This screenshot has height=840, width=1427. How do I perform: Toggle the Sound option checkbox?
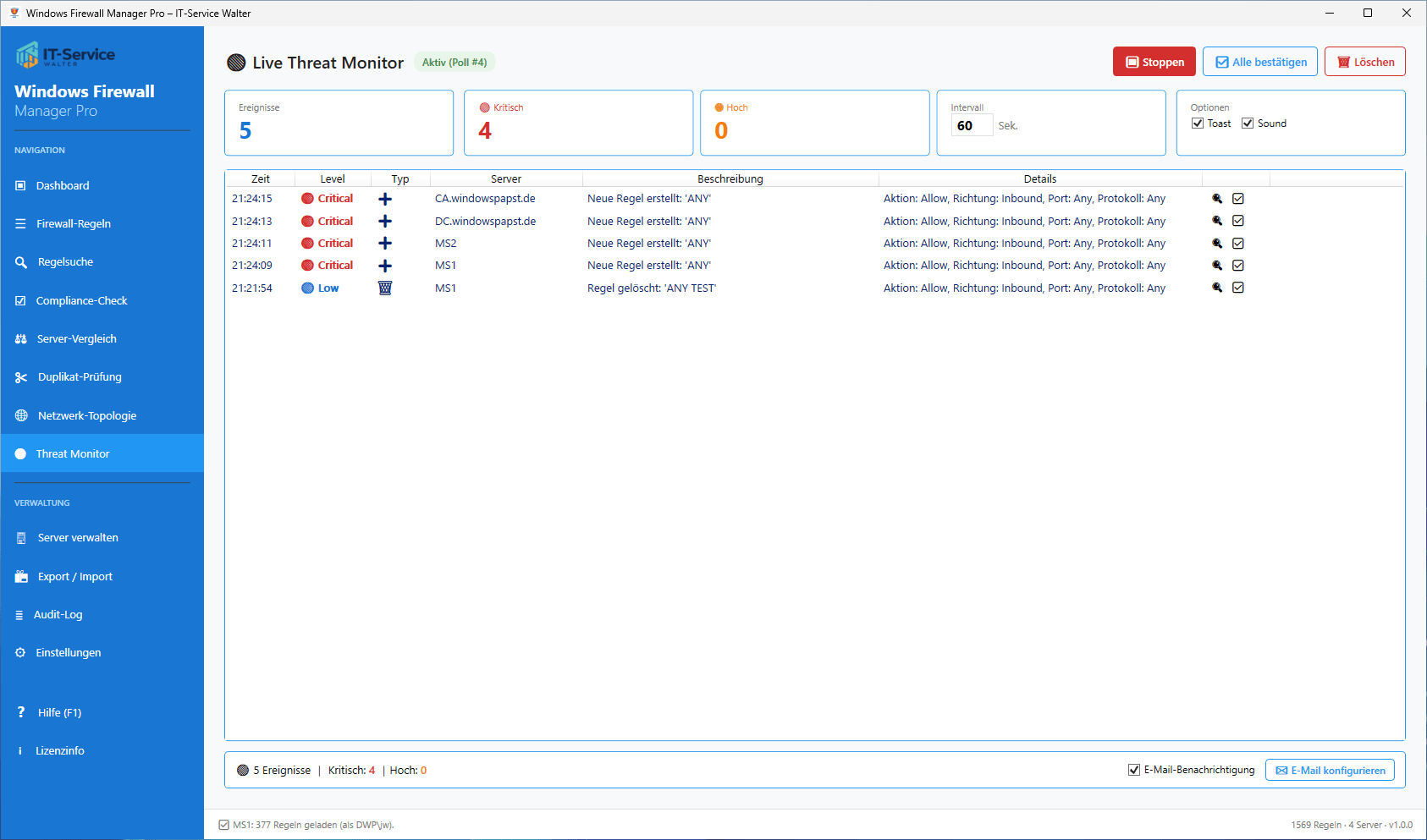coord(1248,124)
